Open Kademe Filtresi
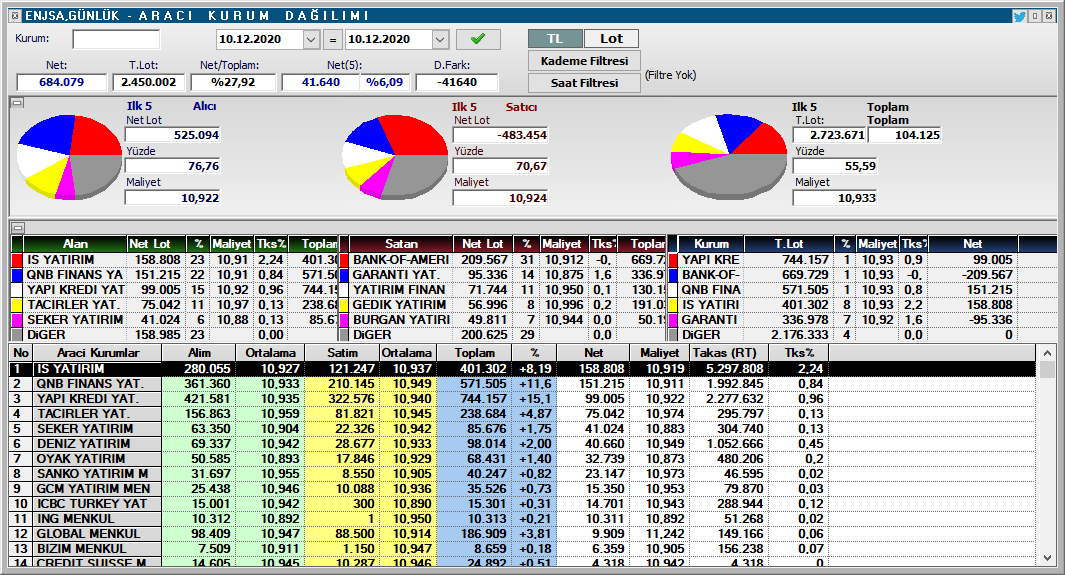Image resolution: width=1065 pixels, height=575 pixels. coord(584,60)
